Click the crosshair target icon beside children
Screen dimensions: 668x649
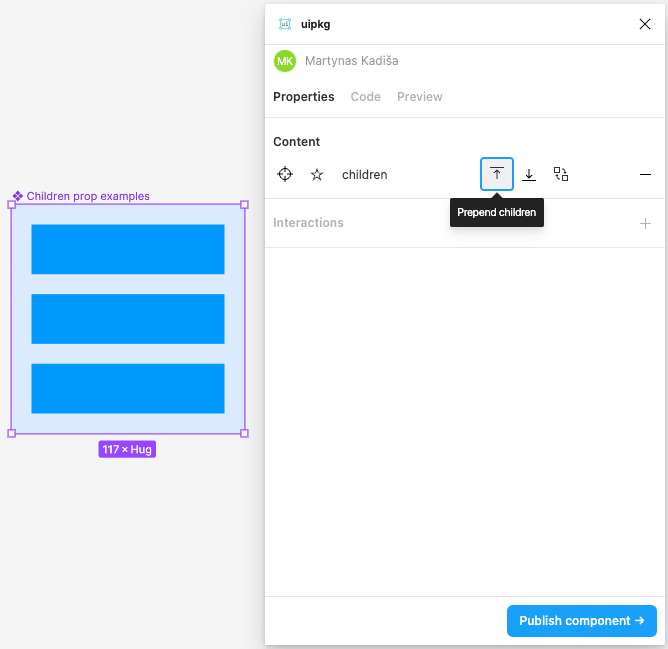click(285, 174)
